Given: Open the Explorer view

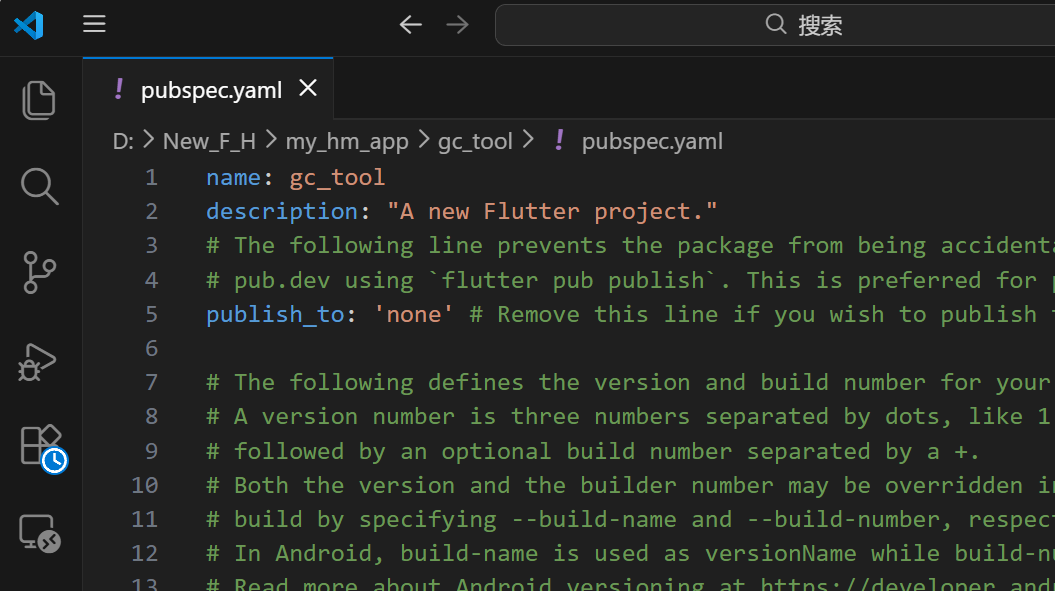Looking at the screenshot, I should [x=38, y=99].
